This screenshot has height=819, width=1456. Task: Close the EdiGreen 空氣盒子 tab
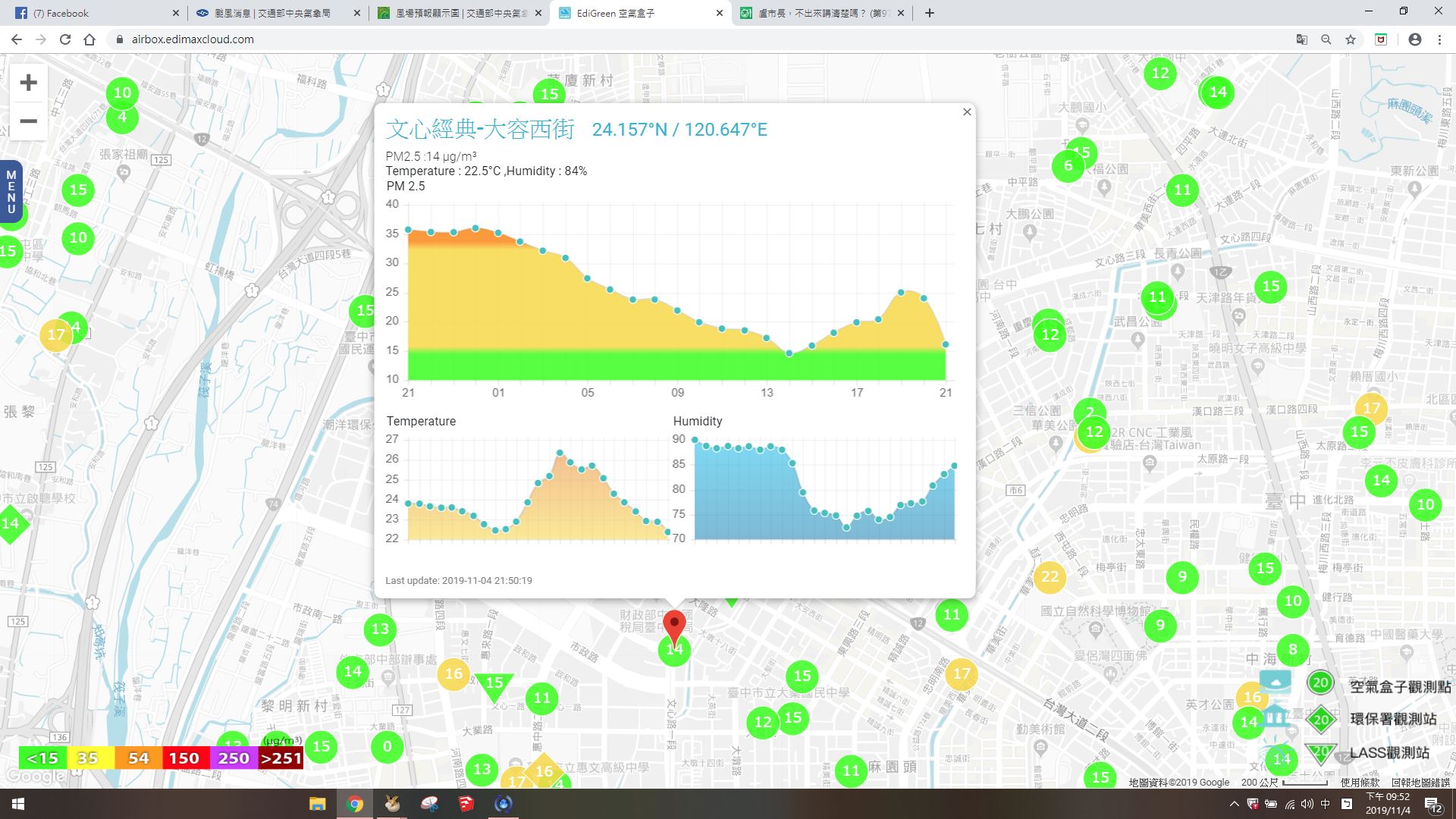720,13
